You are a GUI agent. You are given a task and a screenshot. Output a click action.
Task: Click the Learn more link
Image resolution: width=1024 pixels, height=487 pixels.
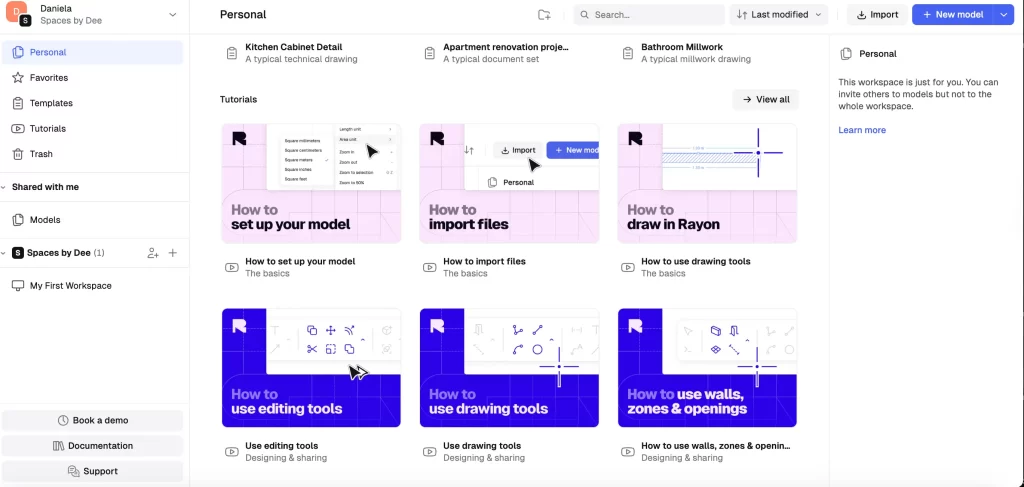(861, 130)
